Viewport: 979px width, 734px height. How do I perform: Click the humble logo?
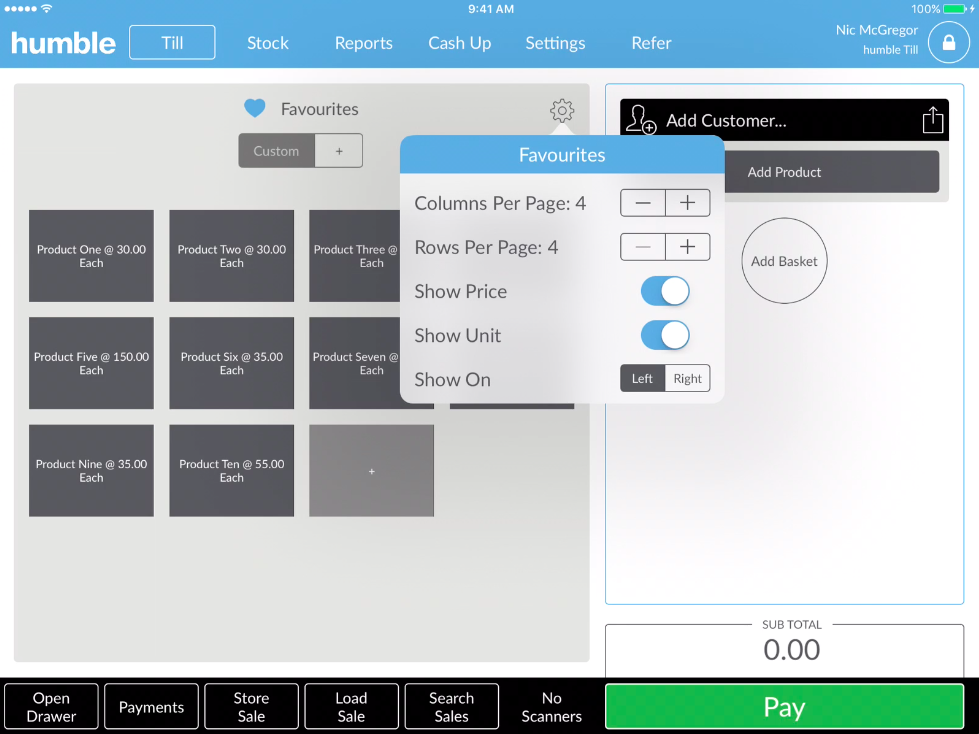click(63, 43)
